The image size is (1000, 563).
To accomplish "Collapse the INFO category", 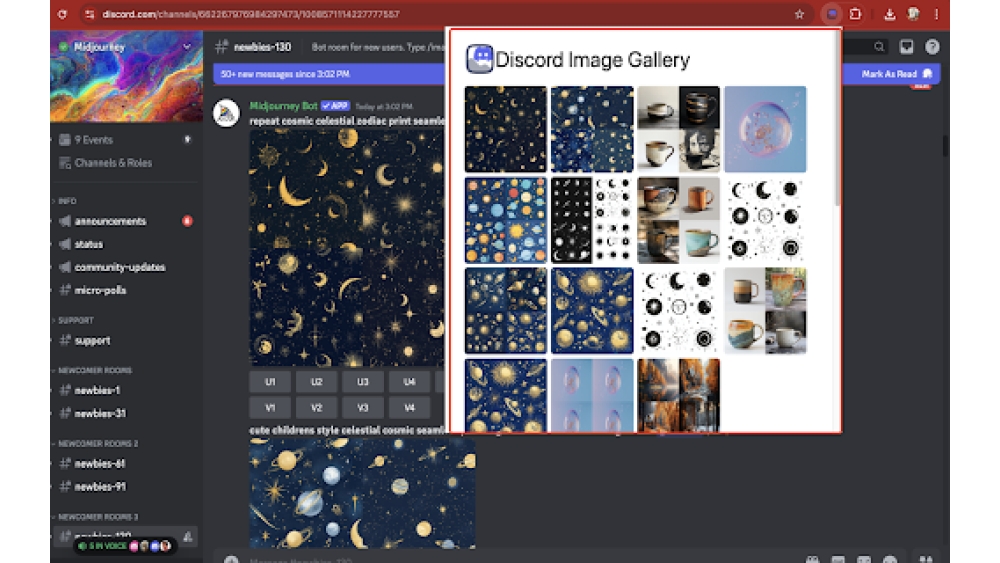I will pos(66,201).
